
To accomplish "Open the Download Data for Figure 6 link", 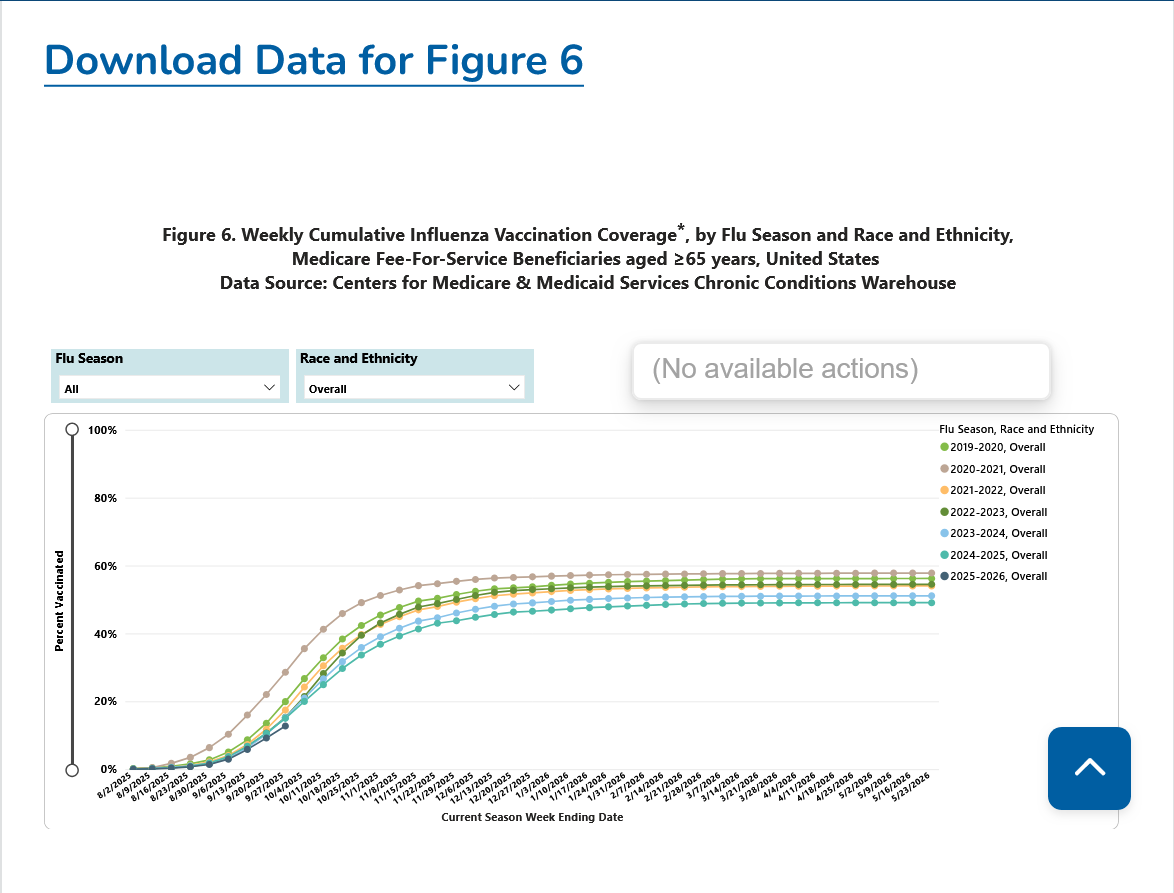I will 313,60.
